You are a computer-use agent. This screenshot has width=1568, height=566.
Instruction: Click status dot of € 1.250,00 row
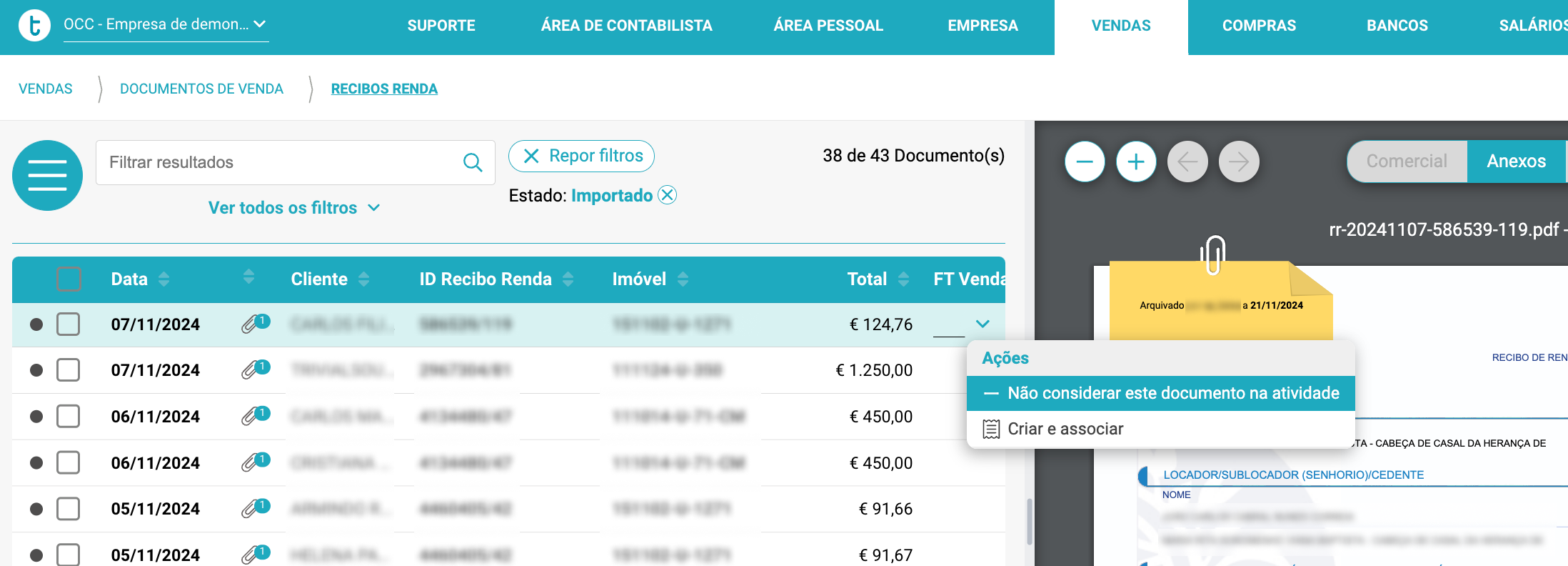[x=36, y=370]
